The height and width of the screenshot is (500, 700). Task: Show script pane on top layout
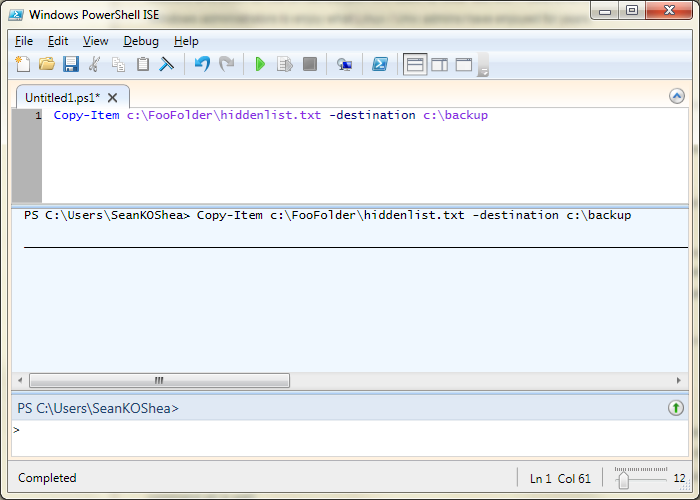415,65
